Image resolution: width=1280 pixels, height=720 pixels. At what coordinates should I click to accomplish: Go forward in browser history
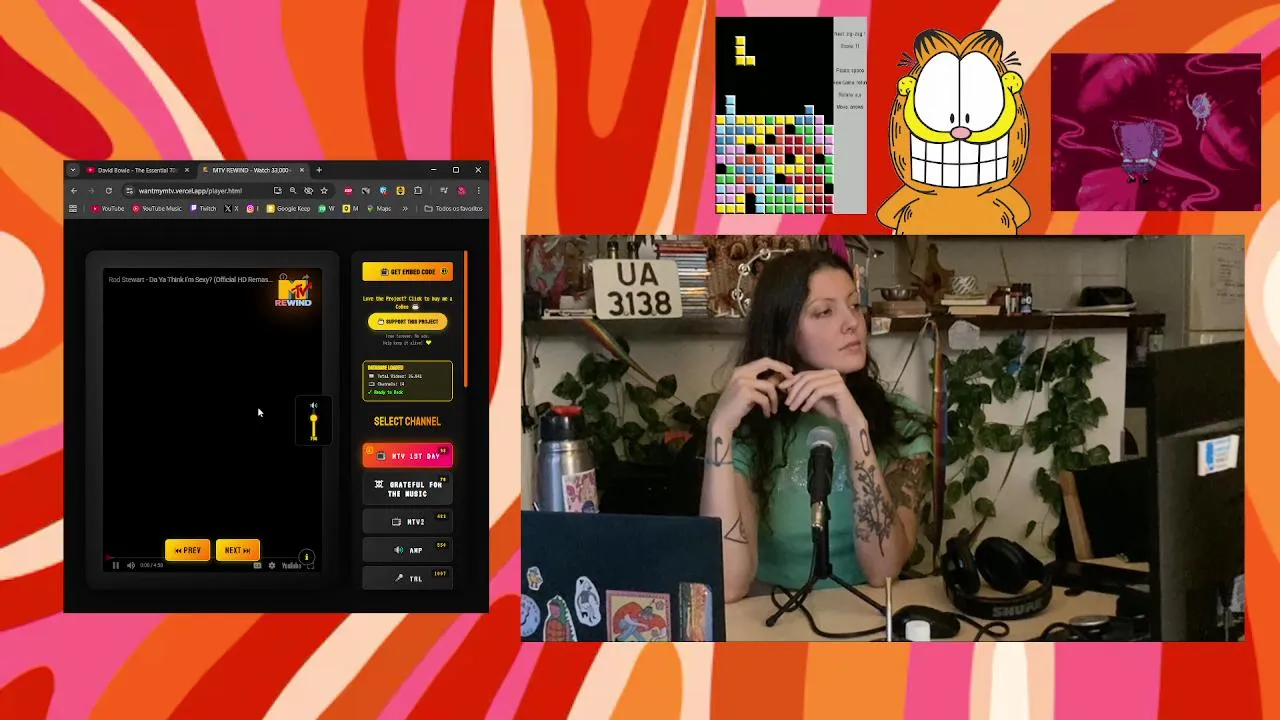coord(91,191)
